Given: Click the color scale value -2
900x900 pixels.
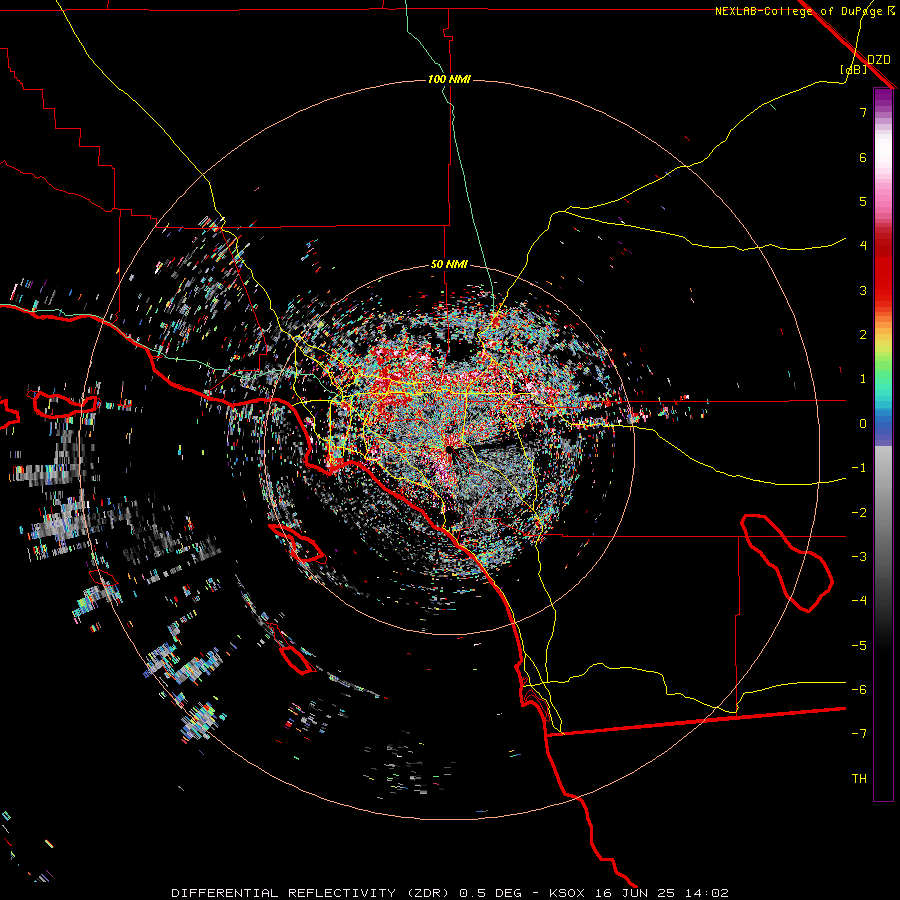Looking at the screenshot, I should pyautogui.click(x=859, y=513).
